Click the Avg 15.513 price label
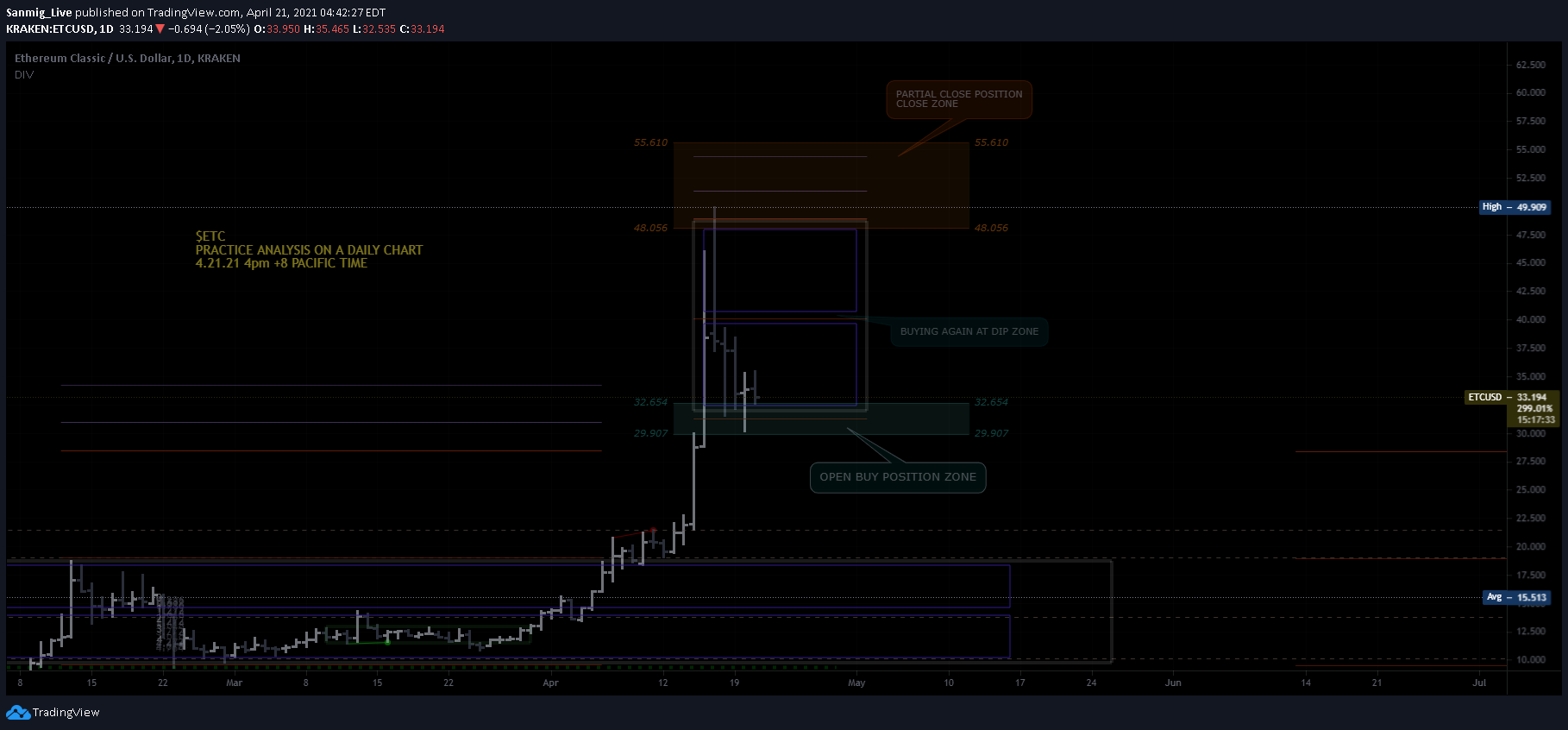Image resolution: width=1568 pixels, height=730 pixels. pyautogui.click(x=1517, y=597)
